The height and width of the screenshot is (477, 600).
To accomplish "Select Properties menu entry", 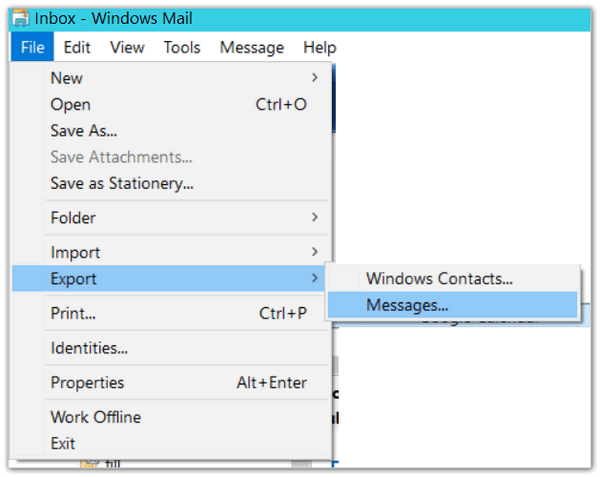I will click(x=171, y=383).
